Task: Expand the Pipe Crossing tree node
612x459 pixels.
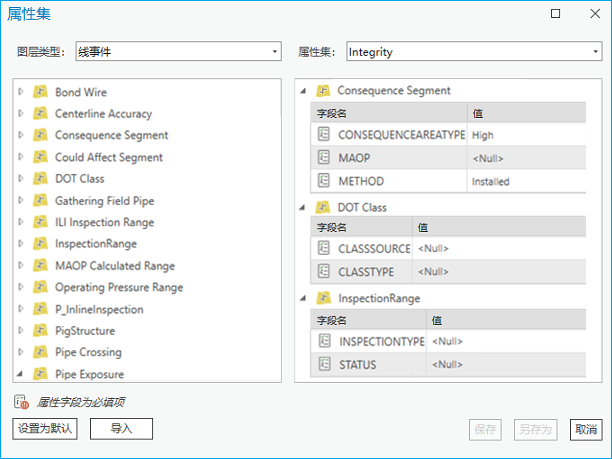Action: (x=21, y=352)
